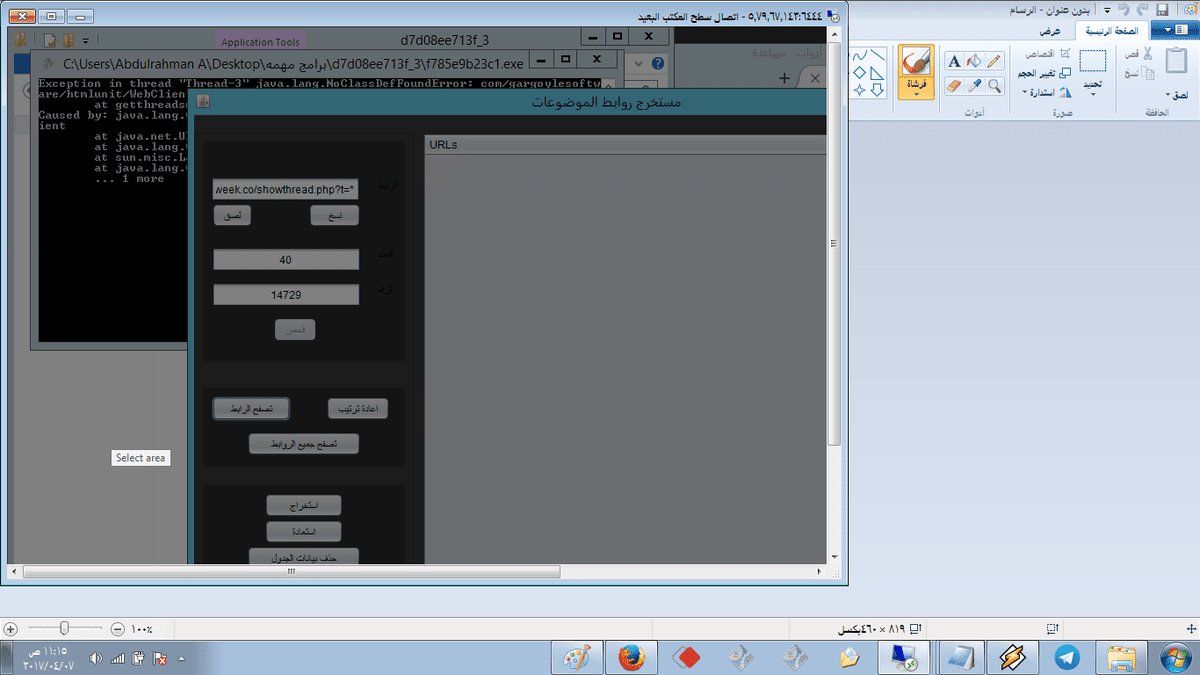Select the Fill with color bucket tool
The height and width of the screenshot is (675, 1200).
click(973, 62)
